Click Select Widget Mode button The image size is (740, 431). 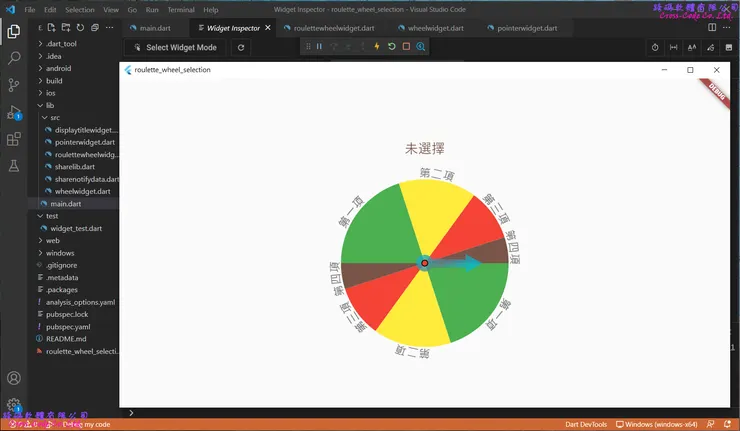point(175,48)
